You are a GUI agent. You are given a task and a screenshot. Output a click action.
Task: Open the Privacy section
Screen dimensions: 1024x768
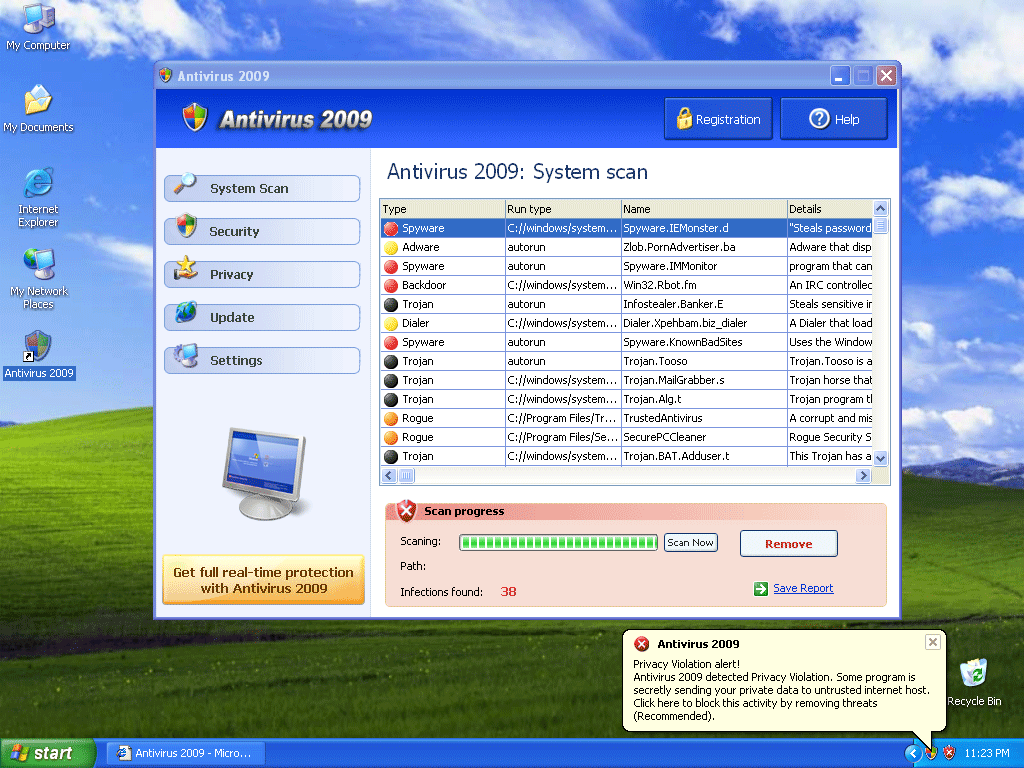click(262, 274)
